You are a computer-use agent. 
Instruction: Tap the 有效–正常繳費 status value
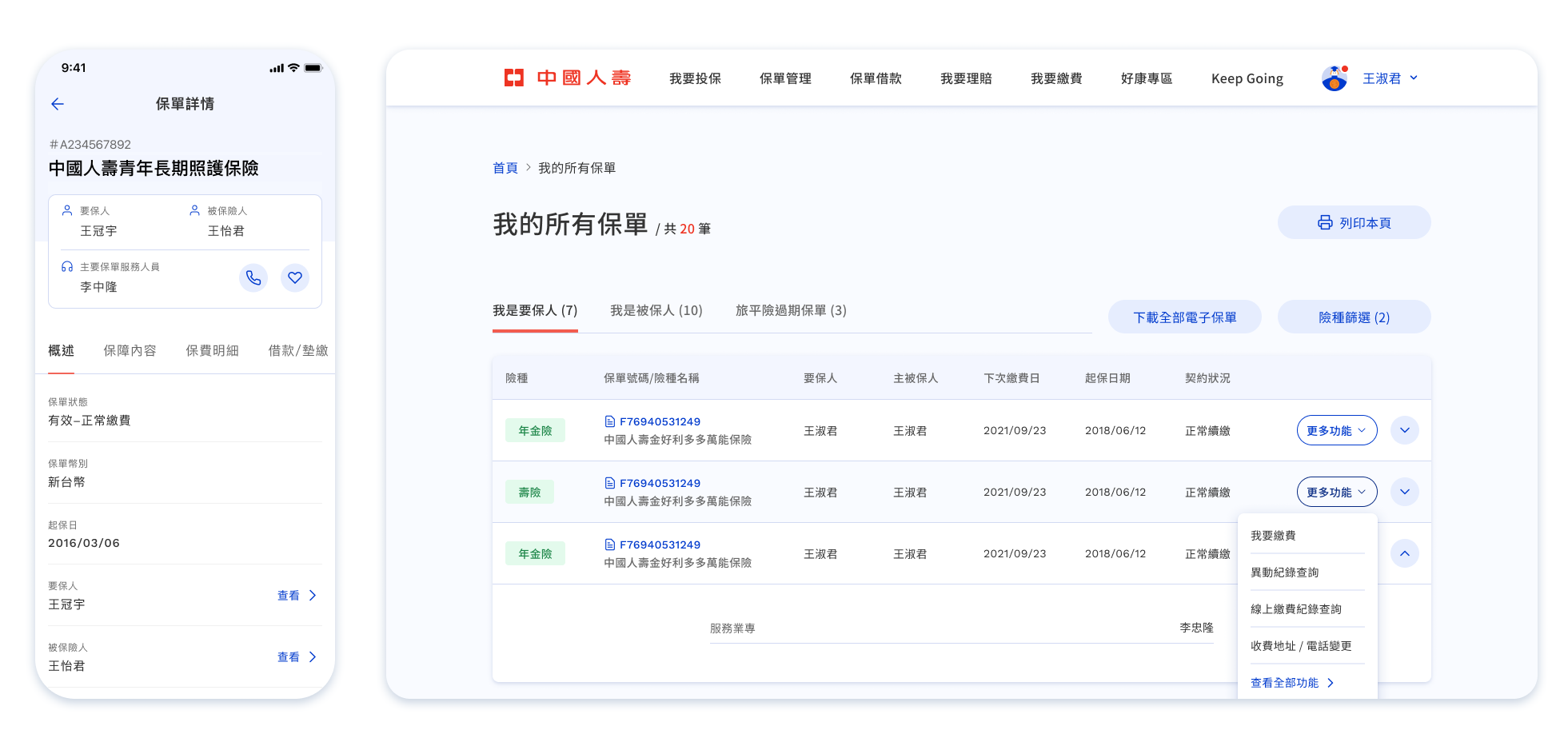tap(89, 421)
